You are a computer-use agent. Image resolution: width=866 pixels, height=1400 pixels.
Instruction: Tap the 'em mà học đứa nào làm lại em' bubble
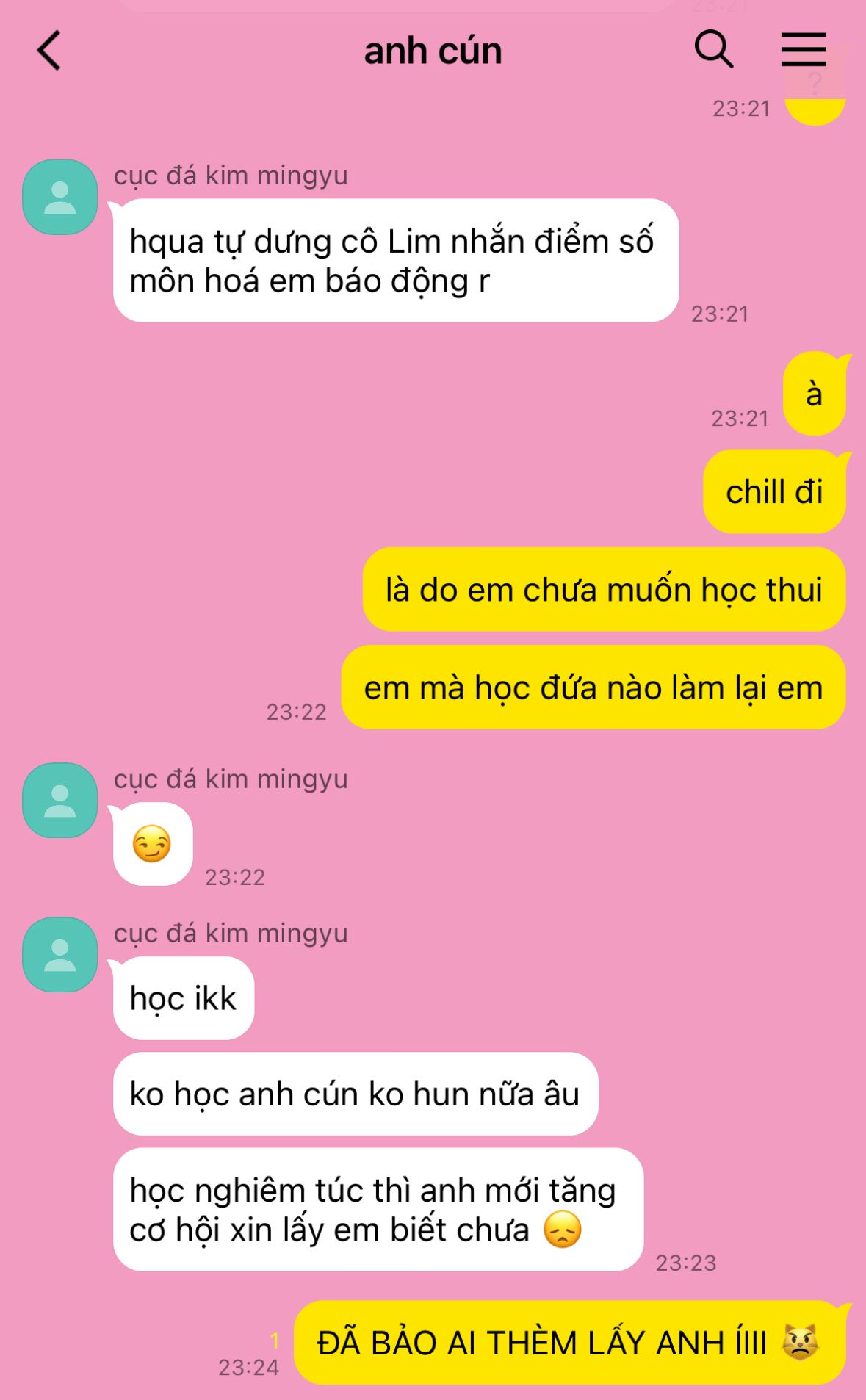(x=593, y=688)
